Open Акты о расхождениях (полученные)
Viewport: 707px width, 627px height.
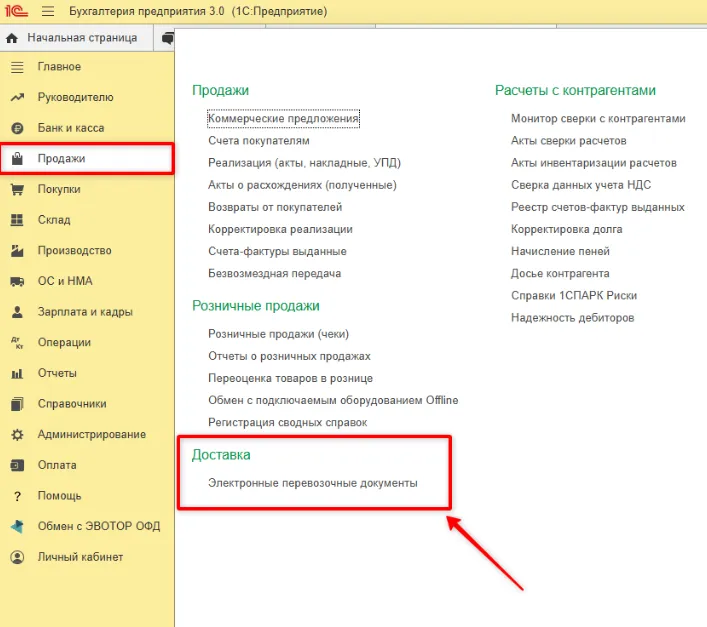point(302,185)
